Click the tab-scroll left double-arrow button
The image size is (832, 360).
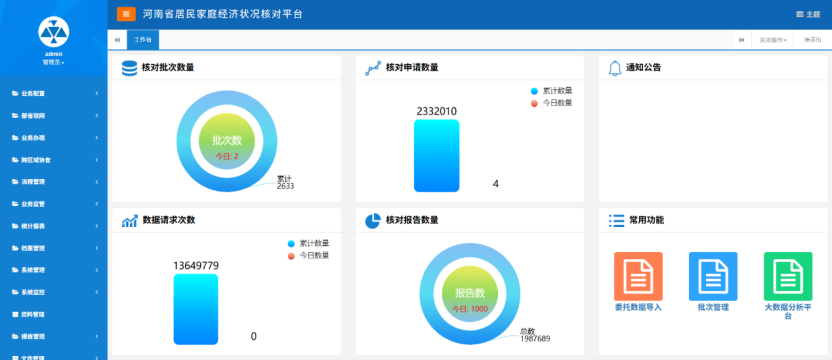point(117,40)
